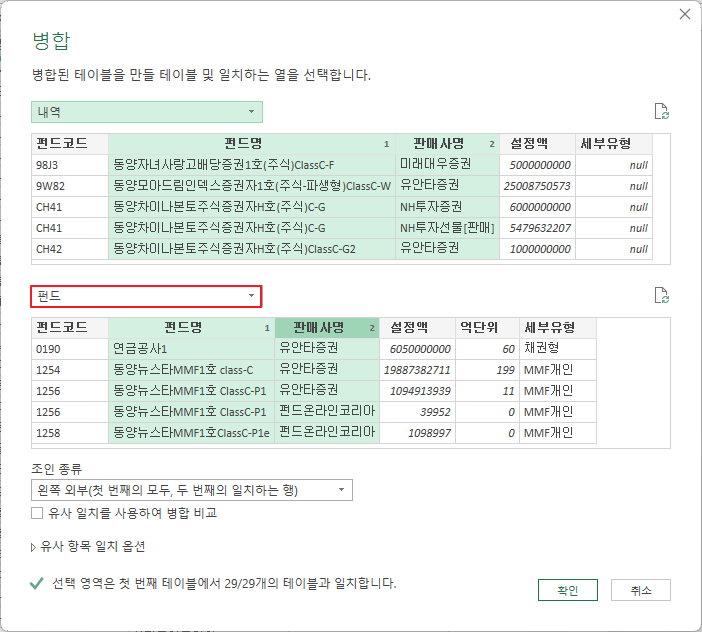702x632 pixels.
Task: Click 동양뉴스타MMF1호ClassC-P1e cell
Action: pos(191,433)
